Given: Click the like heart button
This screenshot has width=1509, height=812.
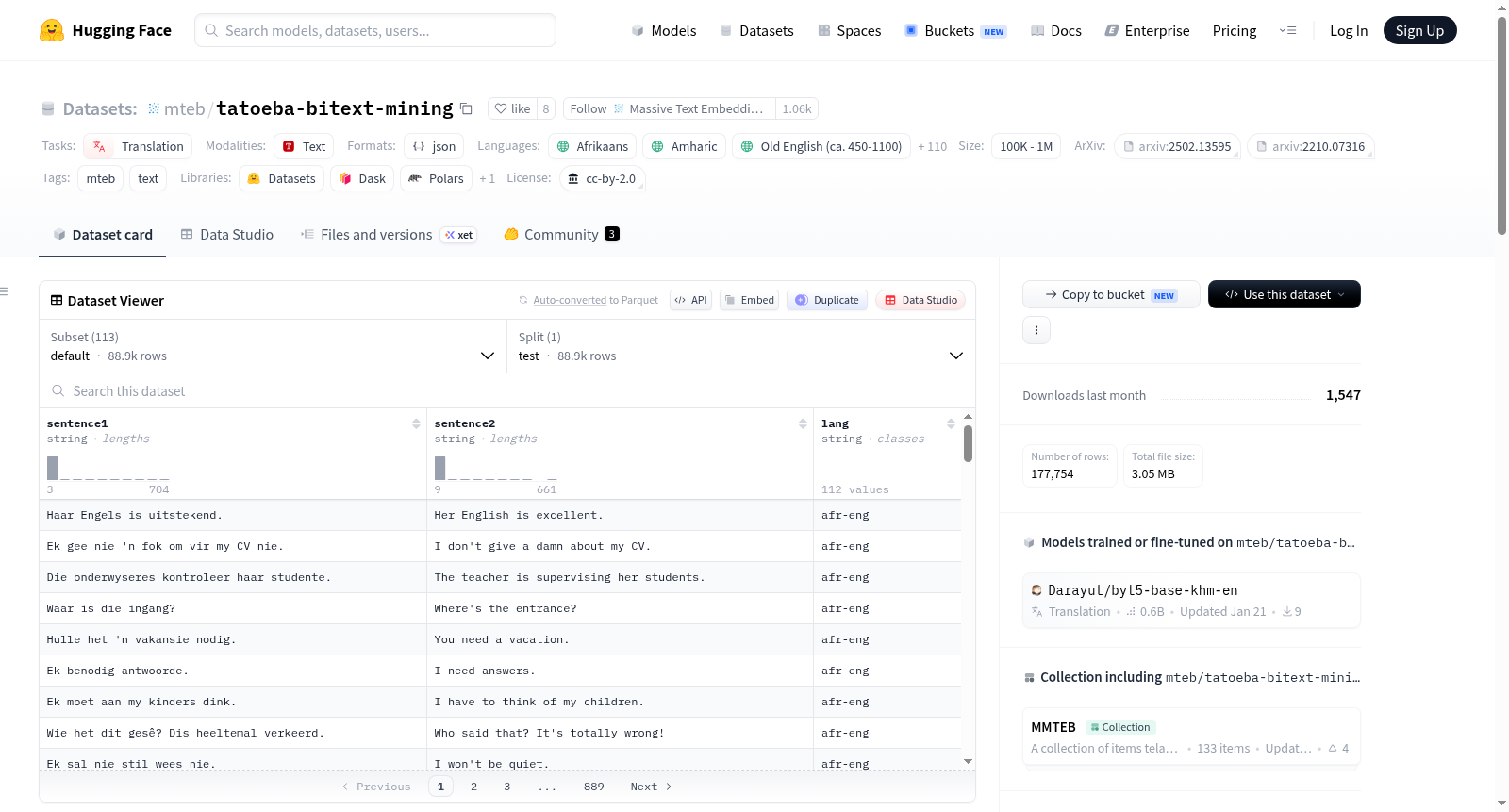Looking at the screenshot, I should tap(512, 108).
